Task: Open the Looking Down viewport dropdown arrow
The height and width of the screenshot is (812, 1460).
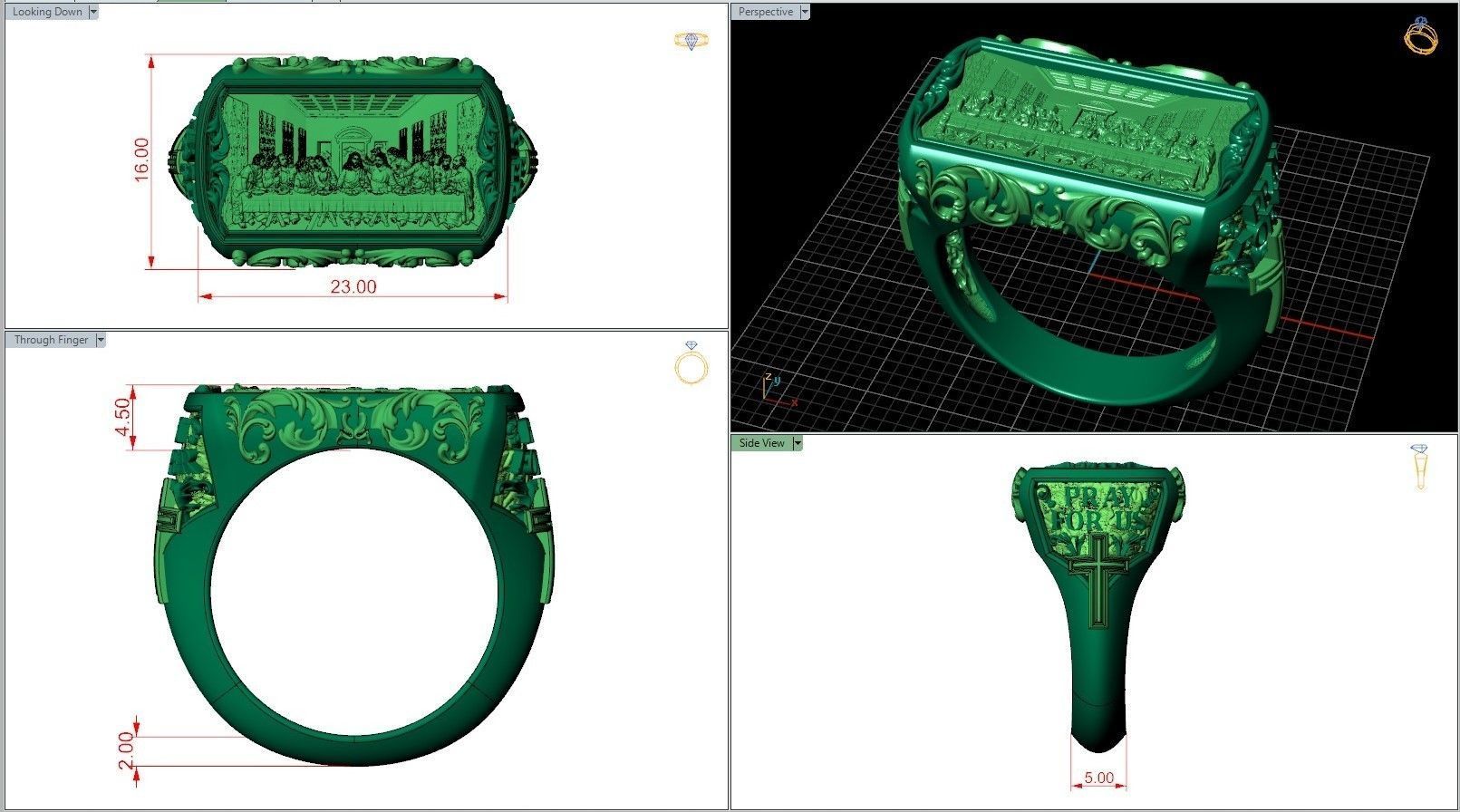Action: (x=94, y=12)
